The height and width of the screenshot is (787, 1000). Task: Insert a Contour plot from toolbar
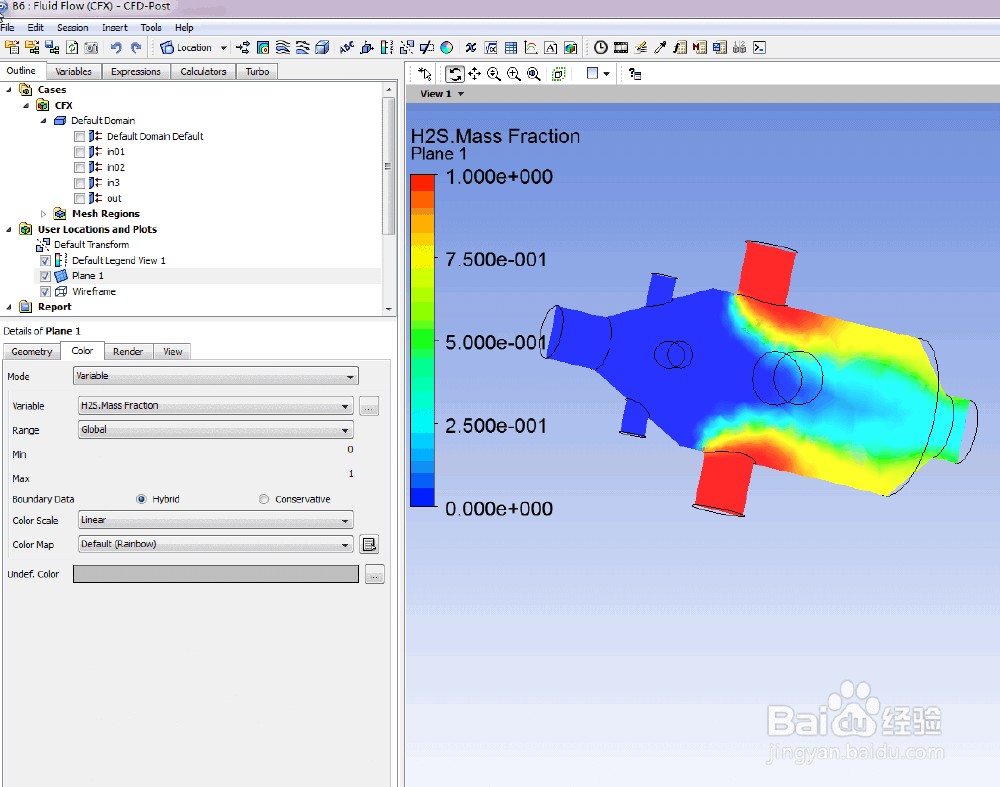(263, 47)
